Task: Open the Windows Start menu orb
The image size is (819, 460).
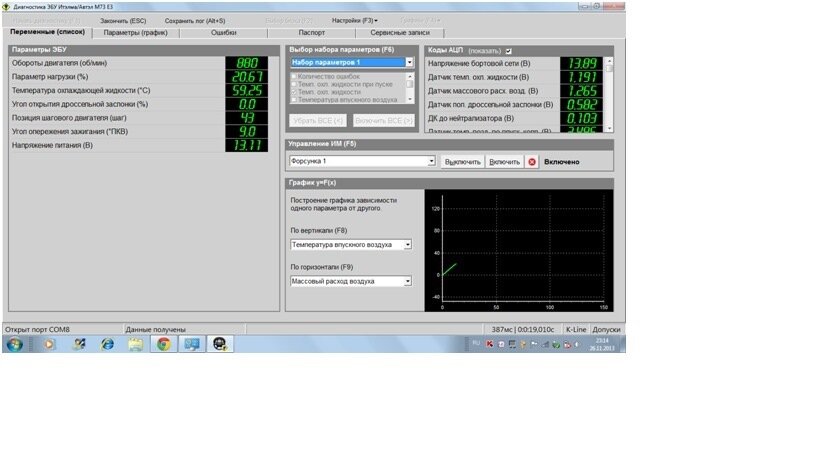Action: (15, 344)
